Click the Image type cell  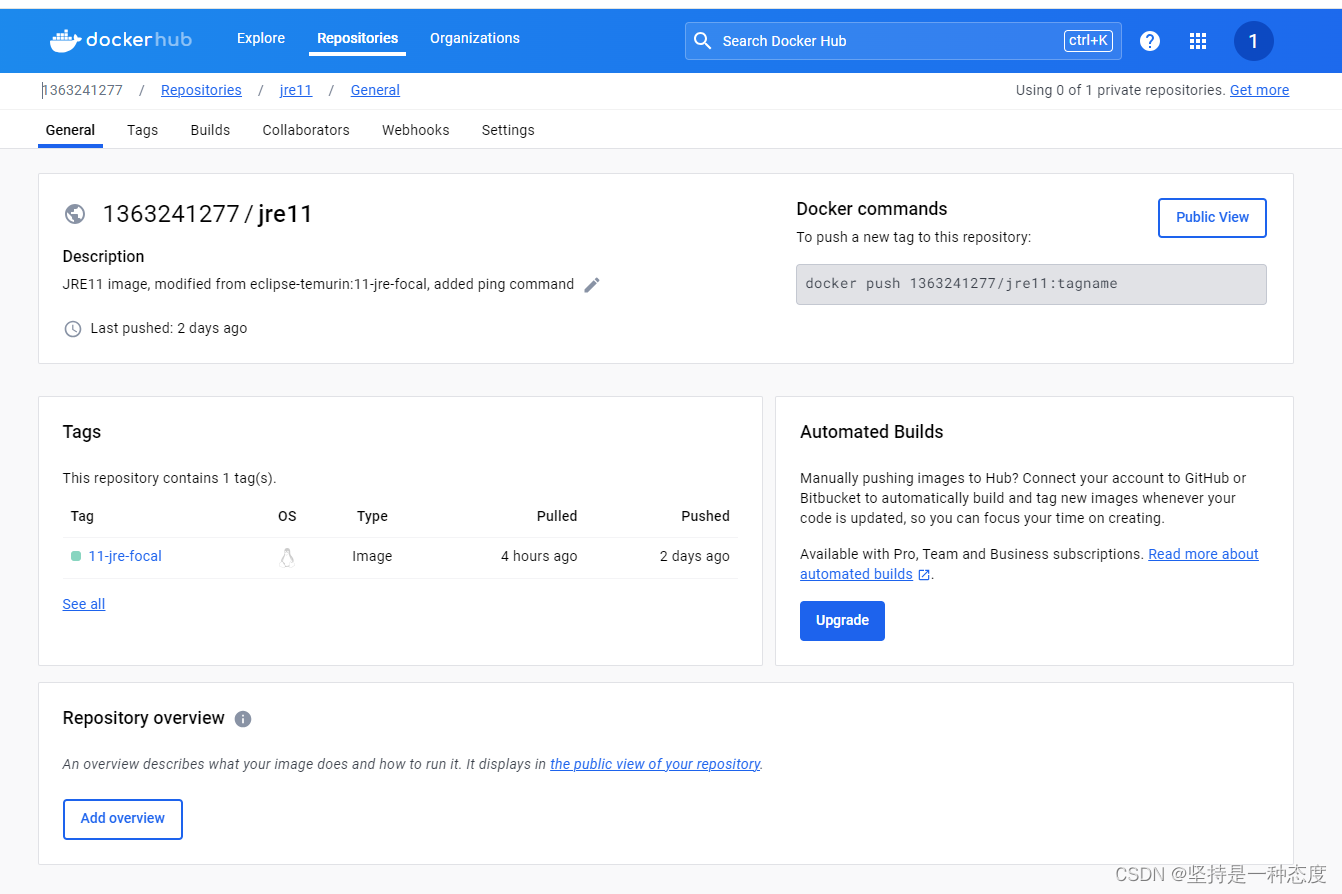click(x=372, y=556)
